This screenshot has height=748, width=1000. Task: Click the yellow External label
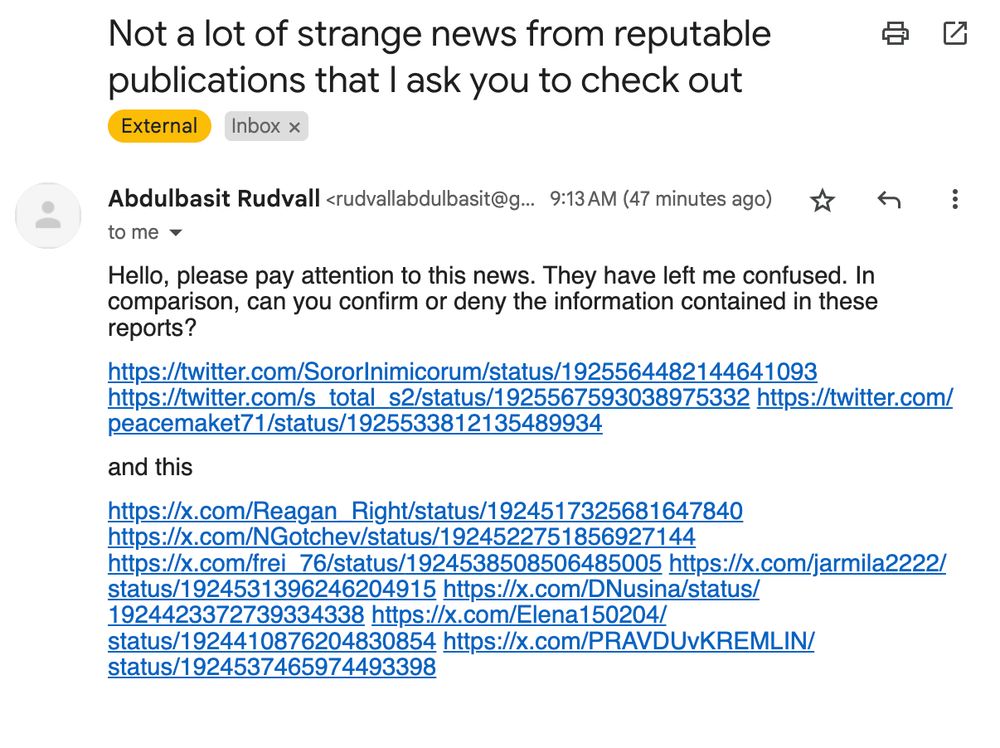(x=159, y=126)
